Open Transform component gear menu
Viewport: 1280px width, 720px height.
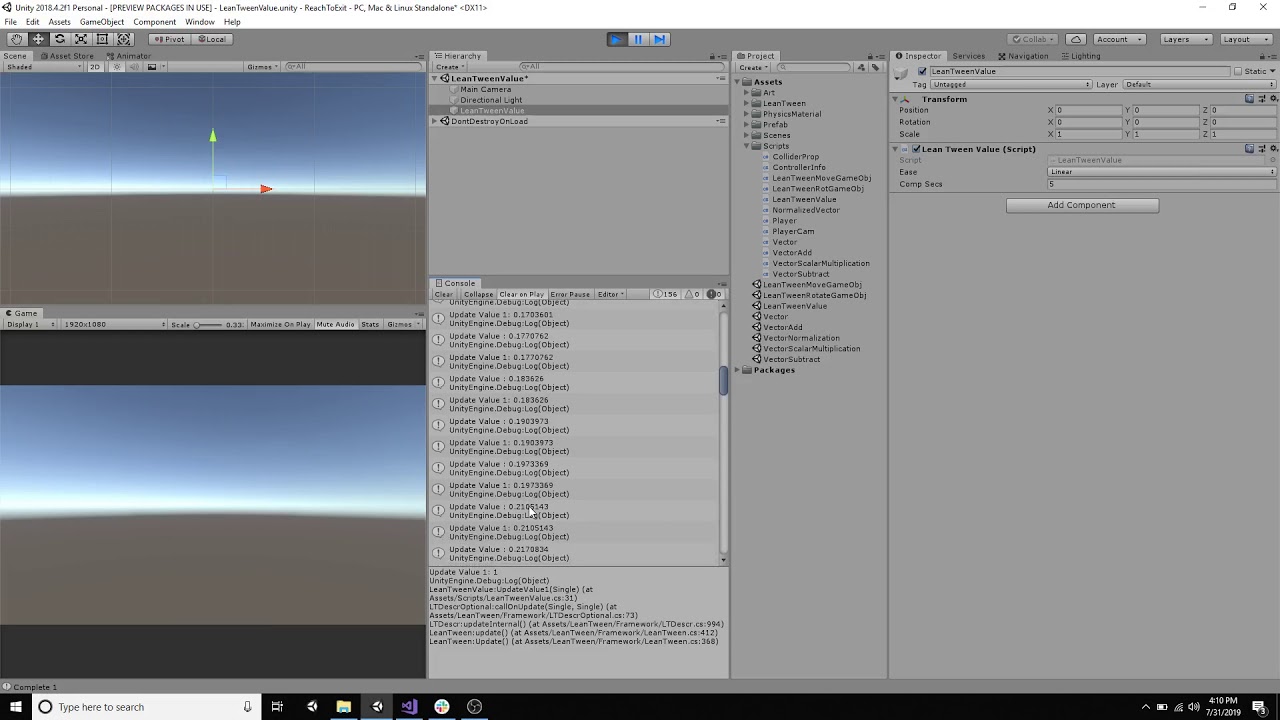1272,99
